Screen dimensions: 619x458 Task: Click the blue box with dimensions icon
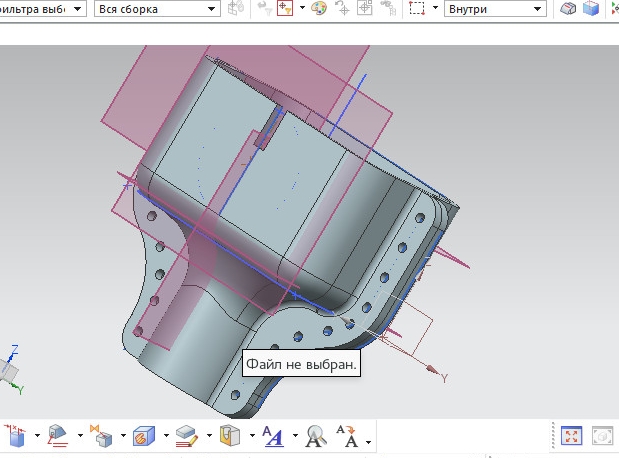coord(15,435)
